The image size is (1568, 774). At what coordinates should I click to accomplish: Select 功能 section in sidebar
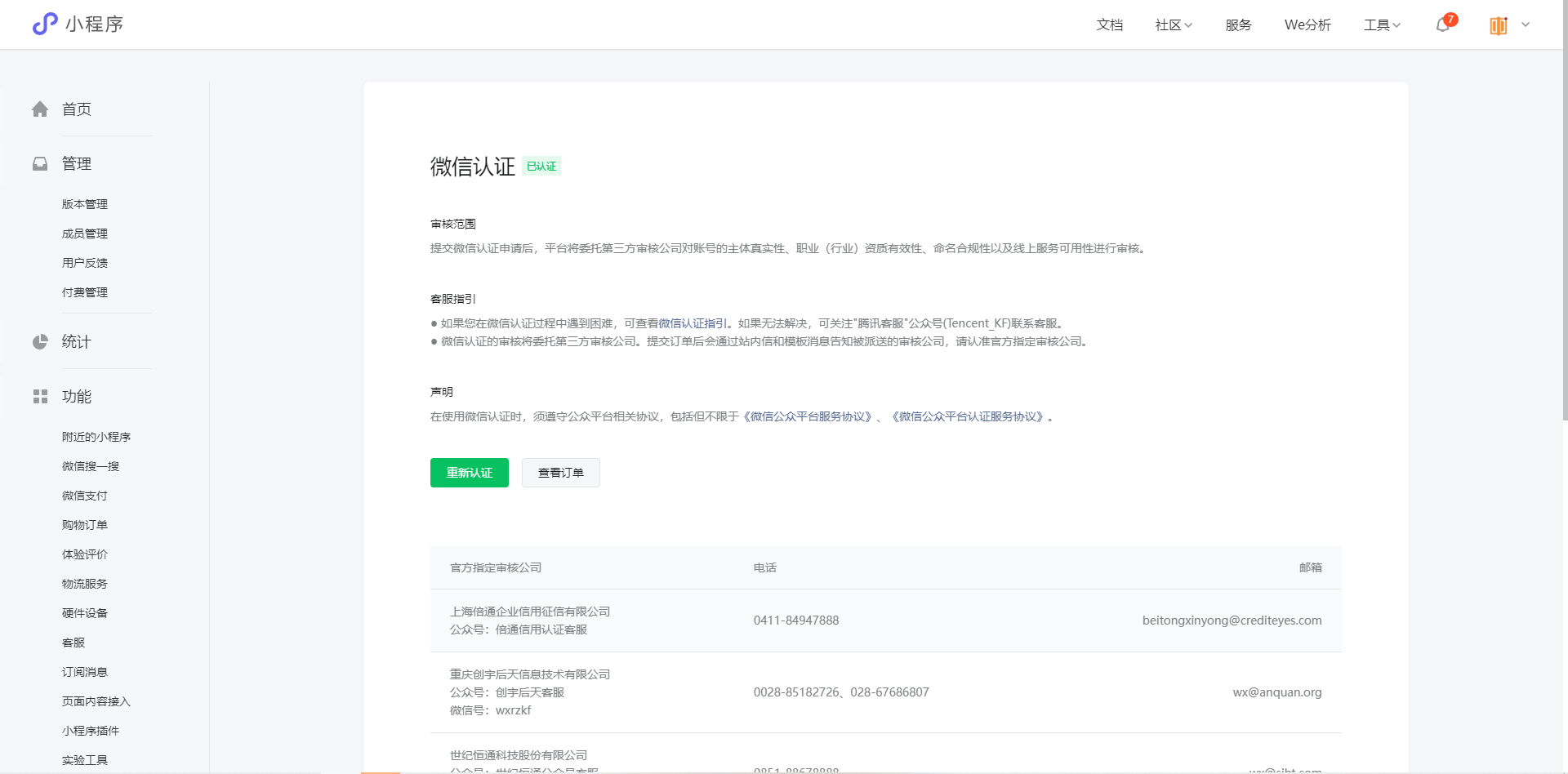point(77,397)
